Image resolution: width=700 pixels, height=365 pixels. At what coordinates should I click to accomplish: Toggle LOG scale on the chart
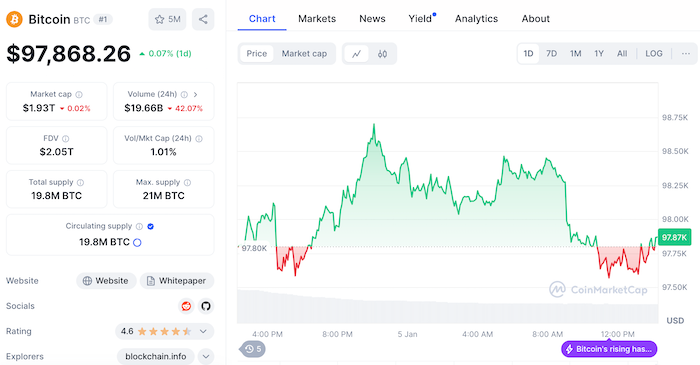click(654, 54)
